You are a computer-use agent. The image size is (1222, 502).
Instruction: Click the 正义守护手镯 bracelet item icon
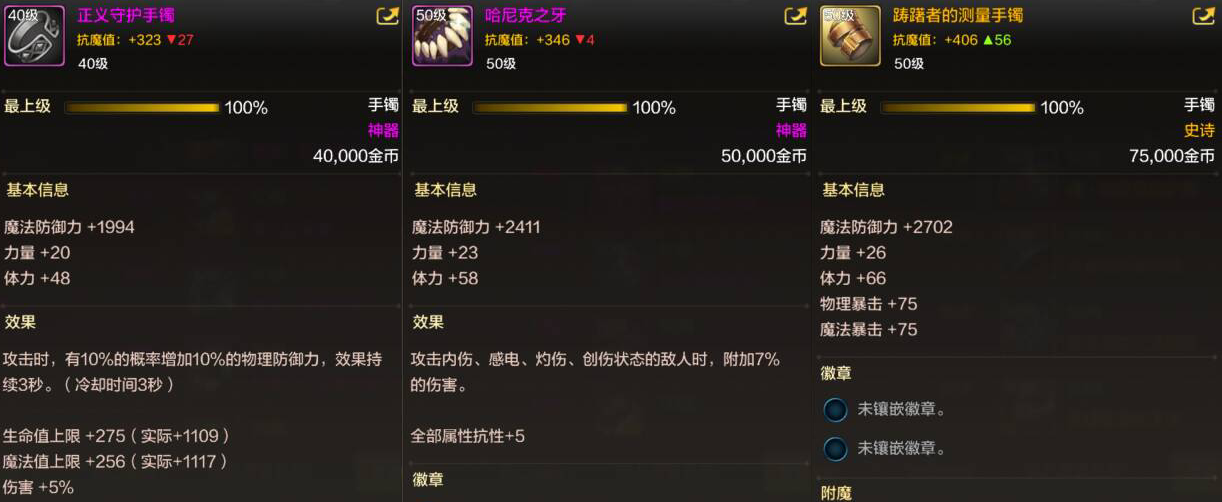pyautogui.click(x=34, y=35)
